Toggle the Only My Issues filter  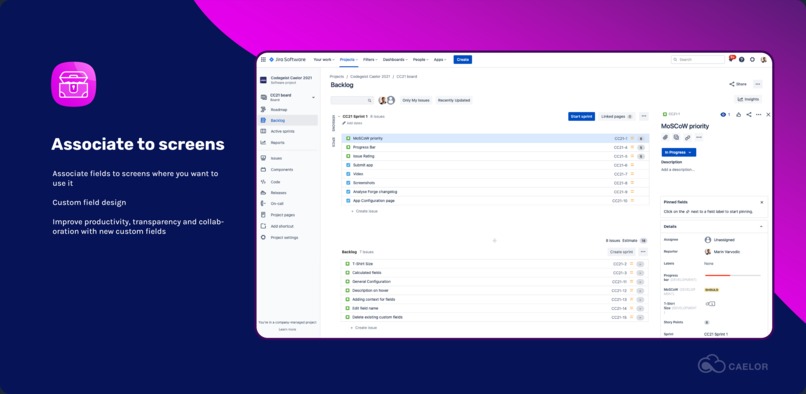(416, 100)
